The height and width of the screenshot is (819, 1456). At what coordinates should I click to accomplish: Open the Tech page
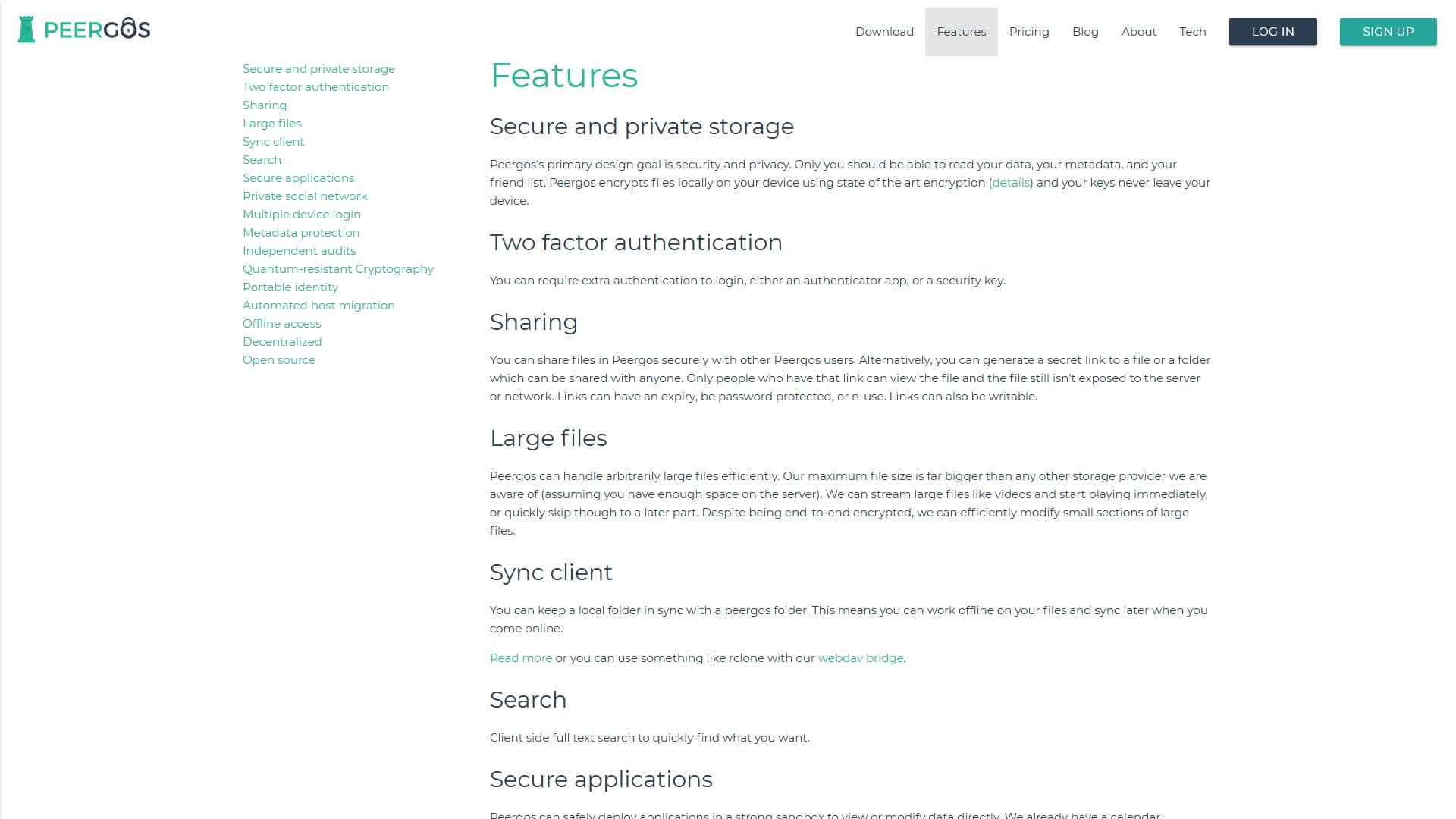[x=1192, y=32]
